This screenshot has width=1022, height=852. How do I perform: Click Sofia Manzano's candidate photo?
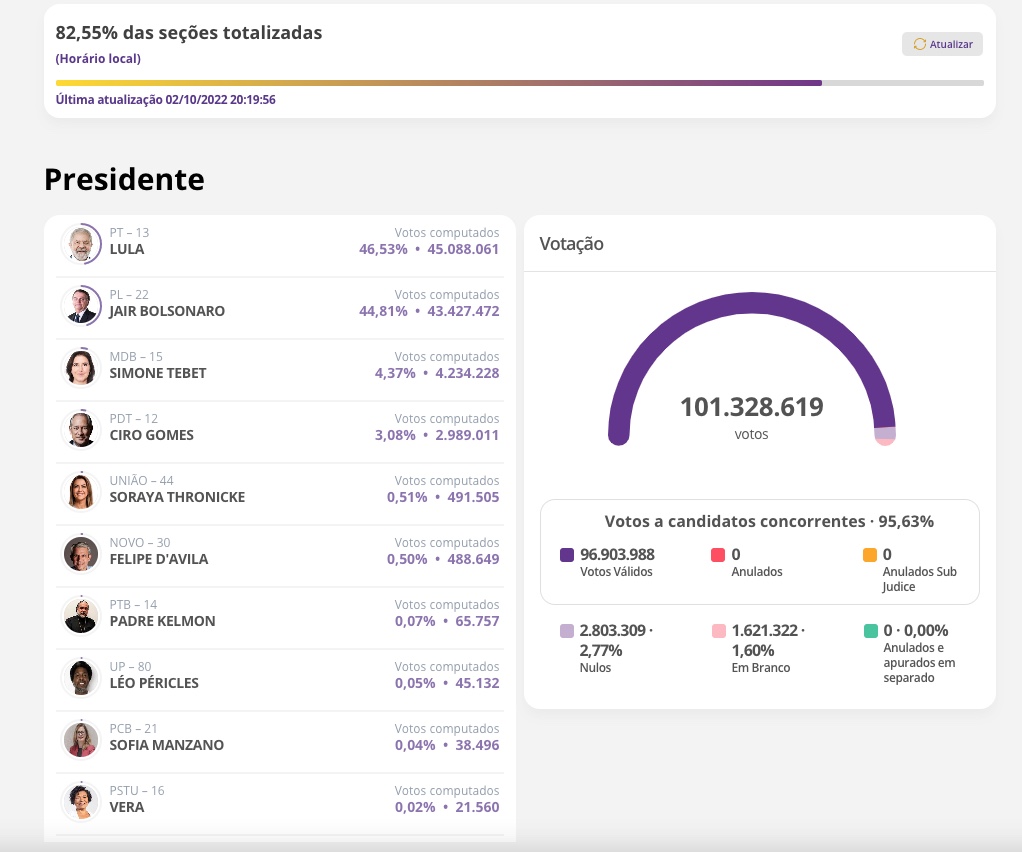[80, 739]
